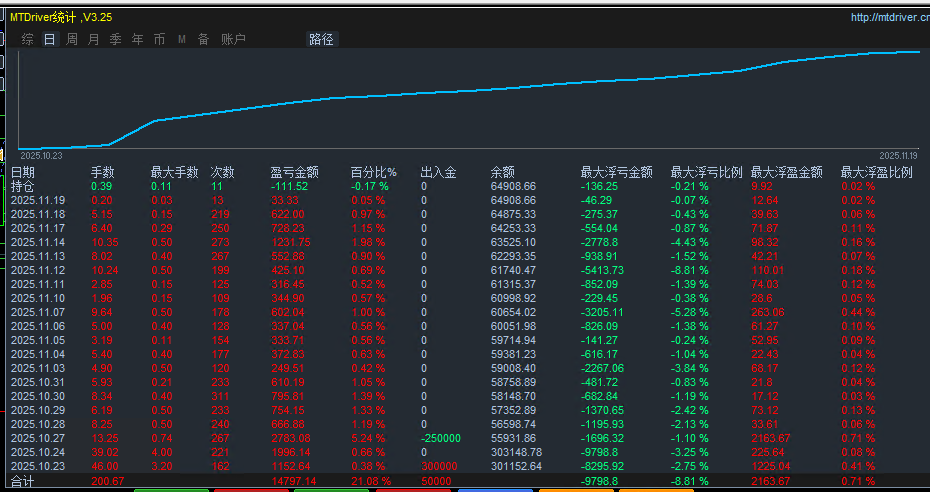Select the 2025.11.18 date row

coord(38,214)
